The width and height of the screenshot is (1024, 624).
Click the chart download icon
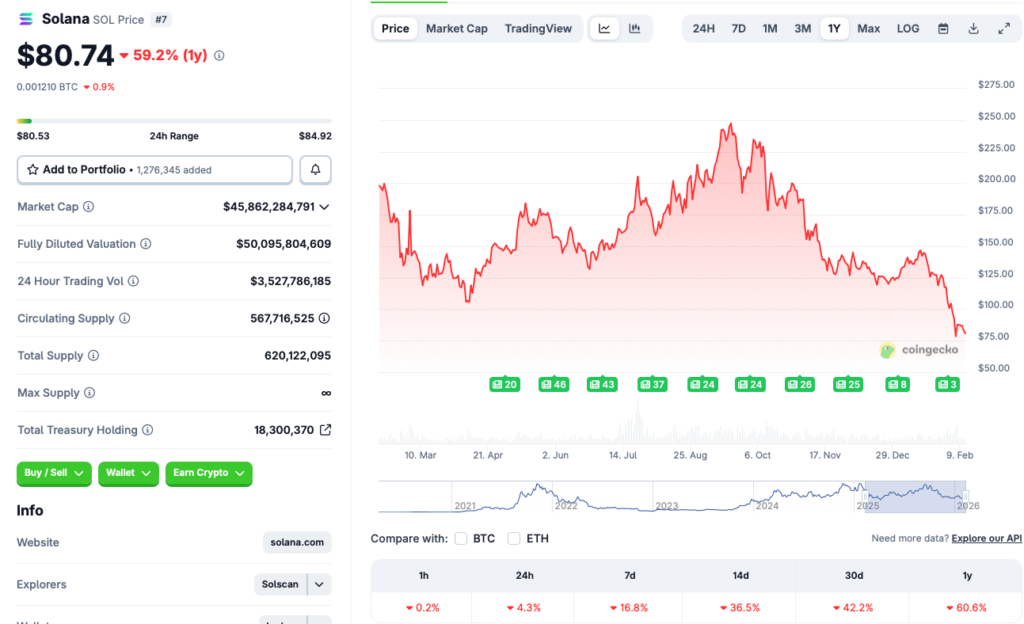pos(972,28)
